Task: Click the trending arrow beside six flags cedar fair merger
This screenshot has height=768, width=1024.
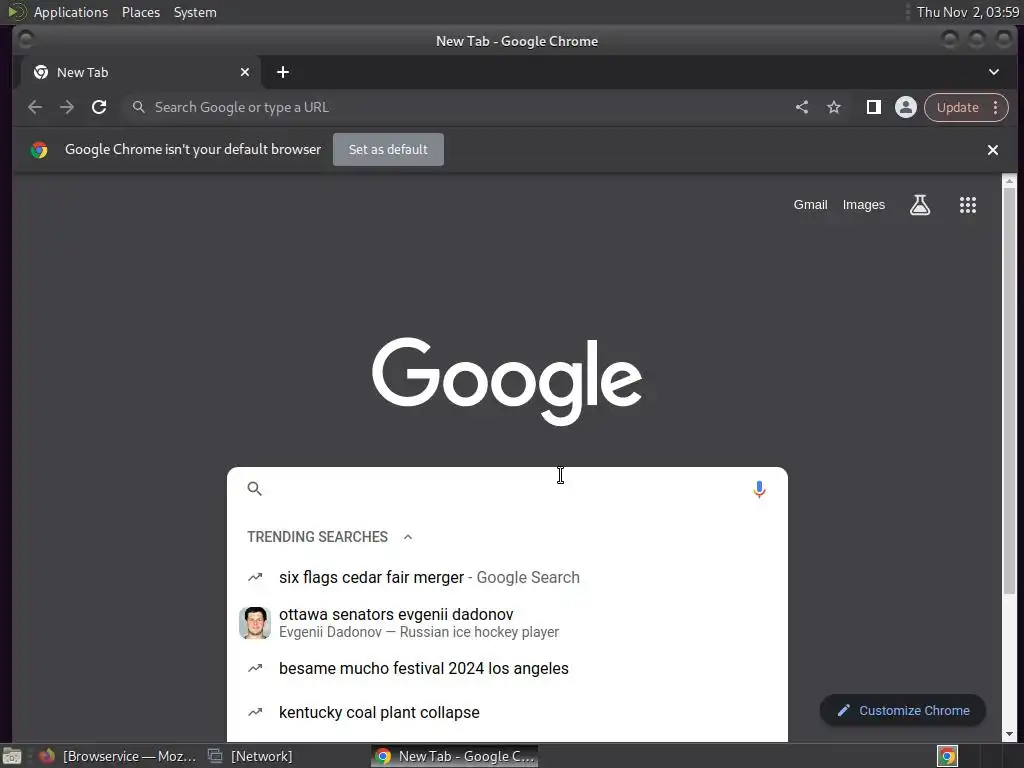Action: click(255, 577)
